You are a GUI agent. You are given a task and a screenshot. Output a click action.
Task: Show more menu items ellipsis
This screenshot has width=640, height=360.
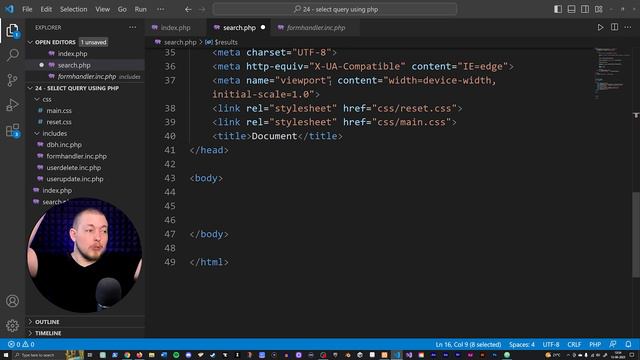point(161,9)
